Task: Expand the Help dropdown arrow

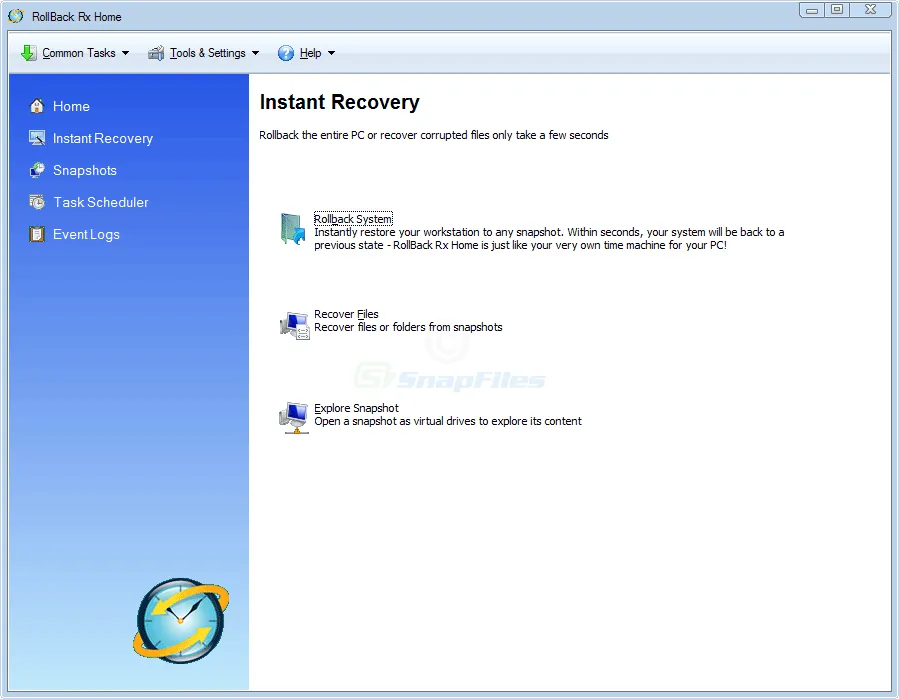Action: [x=331, y=53]
